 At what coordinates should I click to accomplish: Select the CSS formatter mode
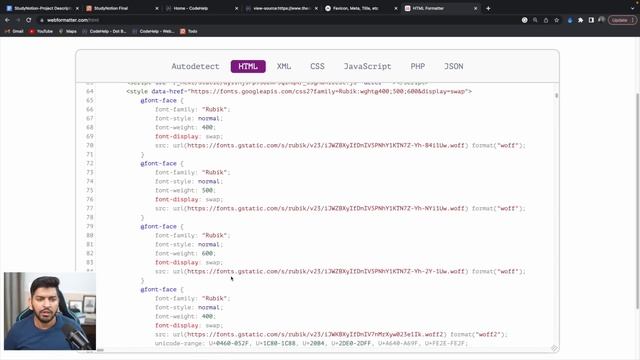coord(318,66)
